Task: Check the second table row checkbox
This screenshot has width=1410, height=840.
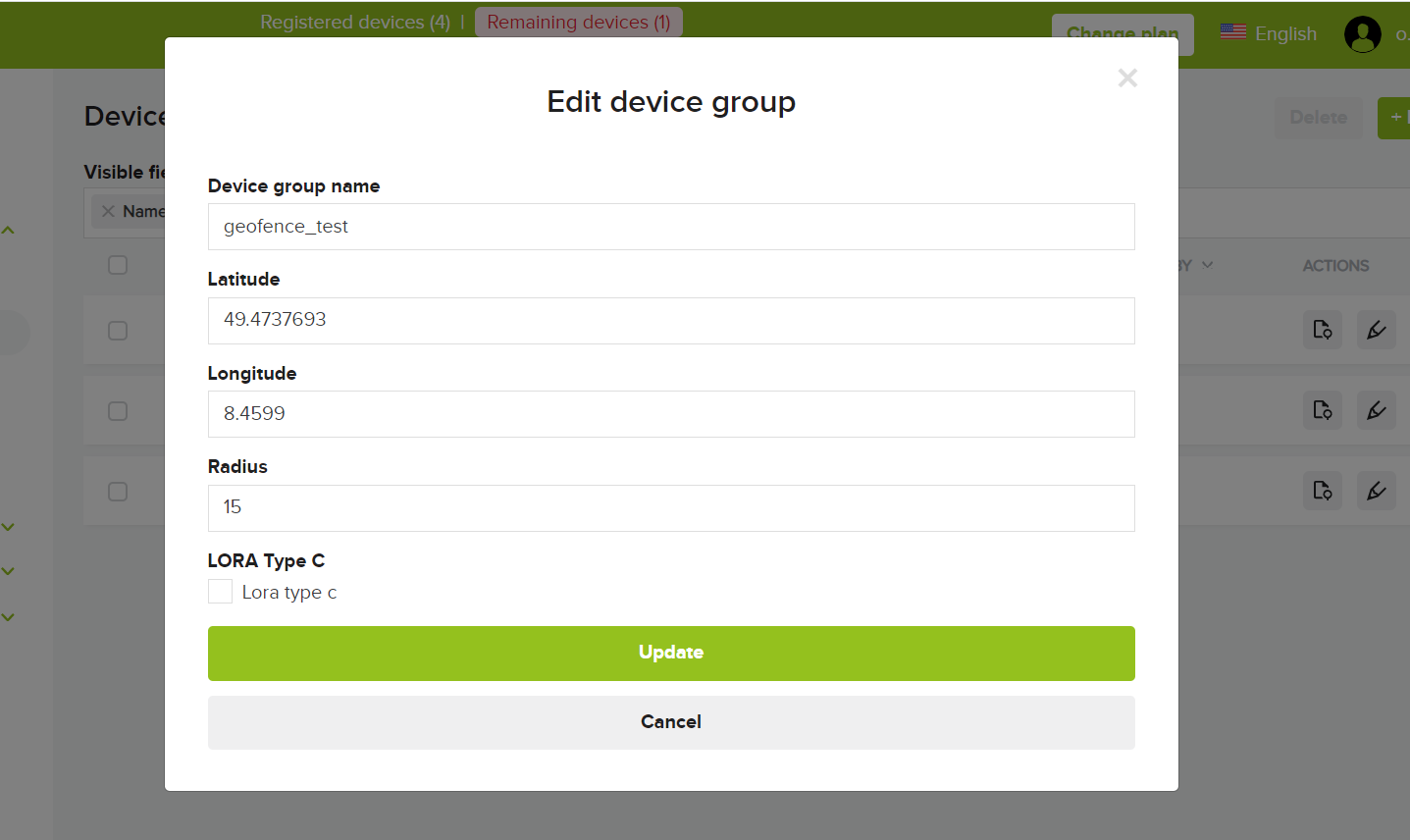Action: pos(118,411)
